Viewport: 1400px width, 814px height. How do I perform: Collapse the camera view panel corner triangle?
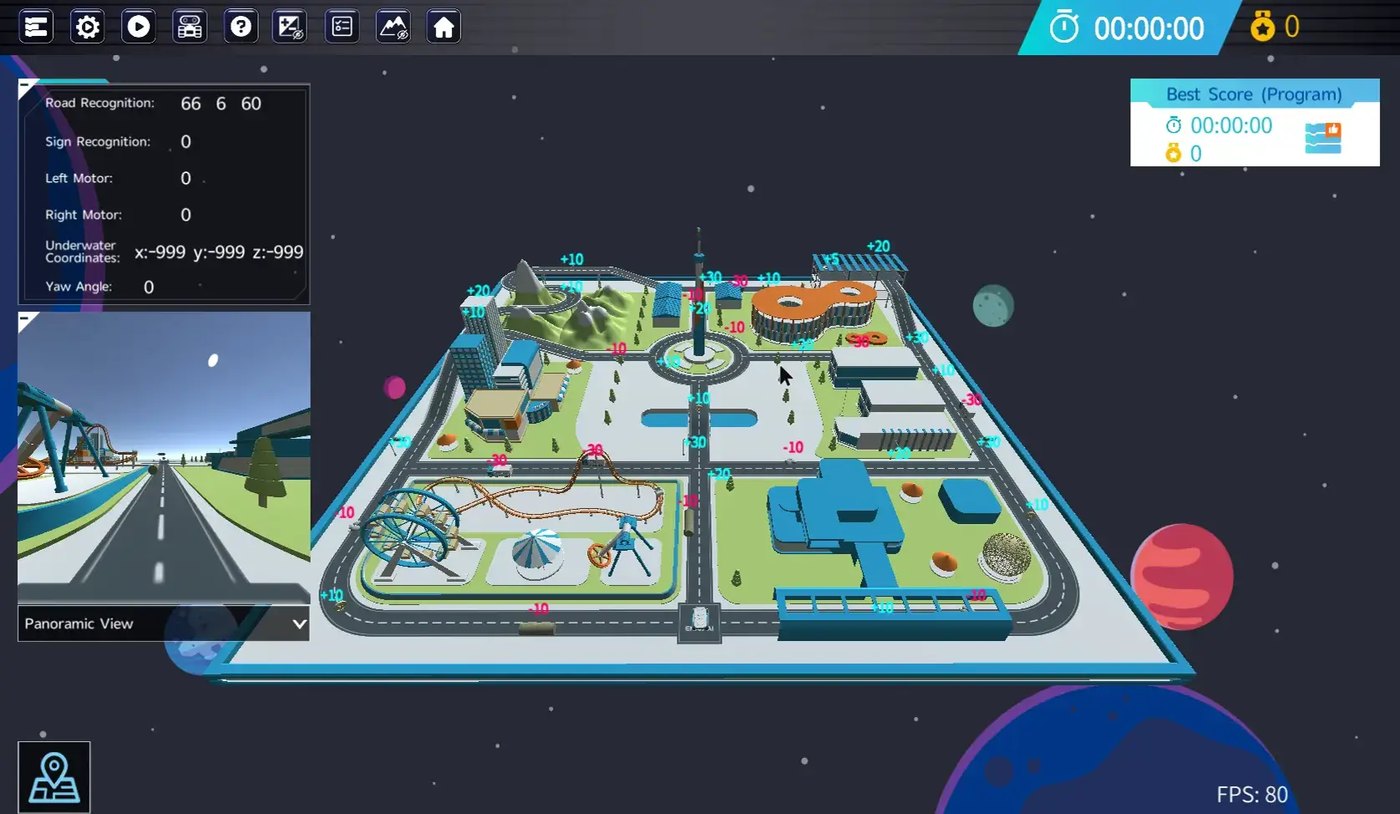click(x=27, y=319)
